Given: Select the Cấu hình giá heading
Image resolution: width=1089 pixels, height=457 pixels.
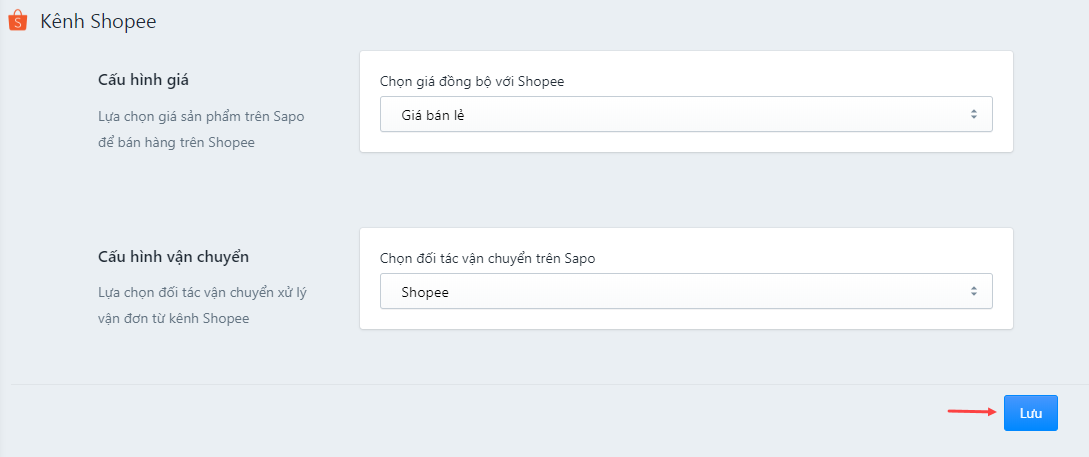Looking at the screenshot, I should (x=144, y=80).
